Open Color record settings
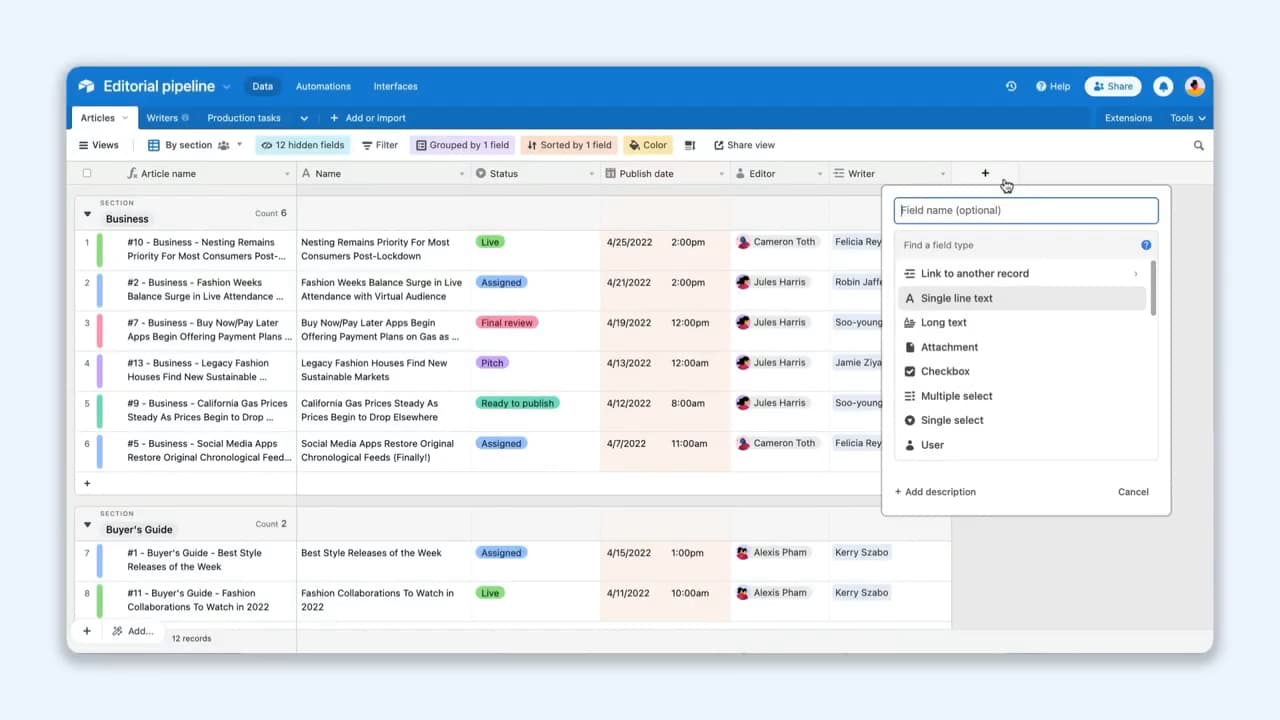This screenshot has height=720, width=1280. (647, 145)
